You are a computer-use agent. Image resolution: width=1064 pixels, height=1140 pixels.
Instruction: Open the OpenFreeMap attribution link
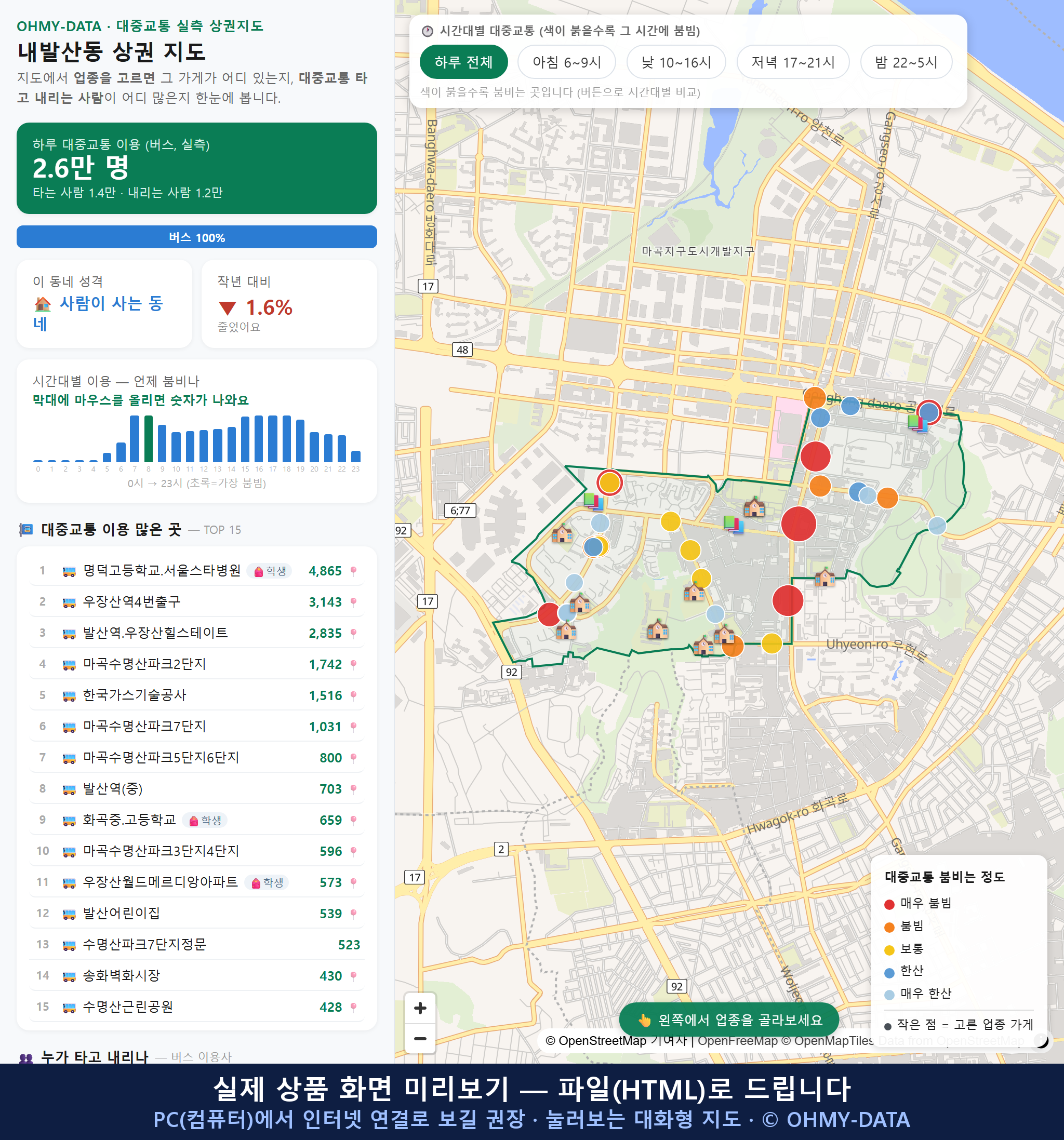738,1041
